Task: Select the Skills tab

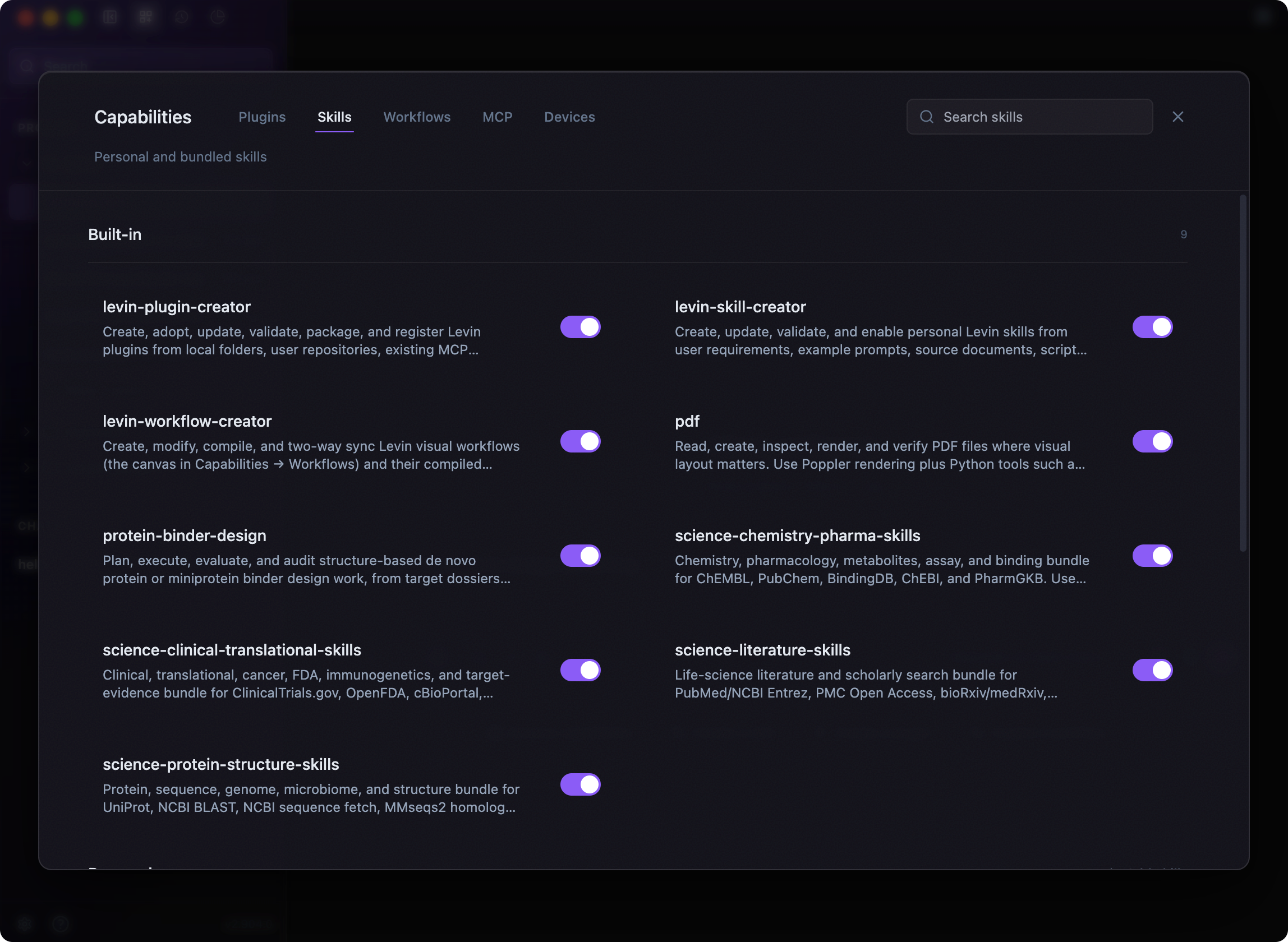Action: [334, 117]
